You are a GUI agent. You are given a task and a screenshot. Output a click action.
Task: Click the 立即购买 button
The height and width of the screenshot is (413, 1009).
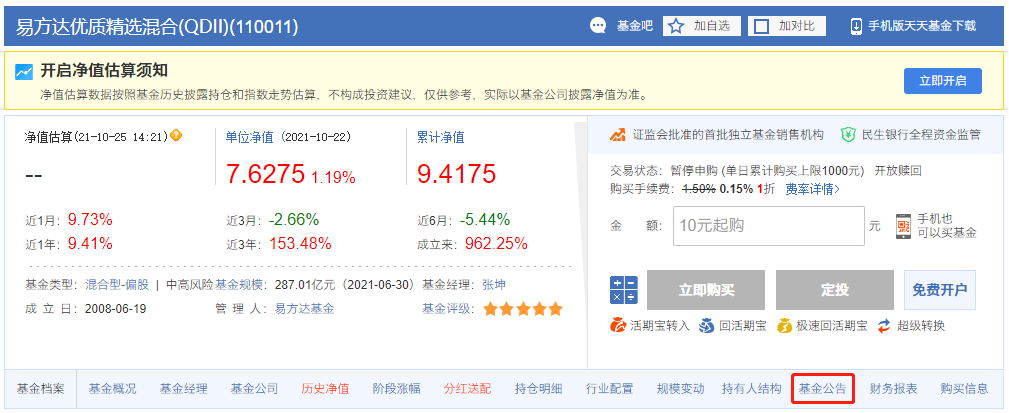click(x=706, y=290)
